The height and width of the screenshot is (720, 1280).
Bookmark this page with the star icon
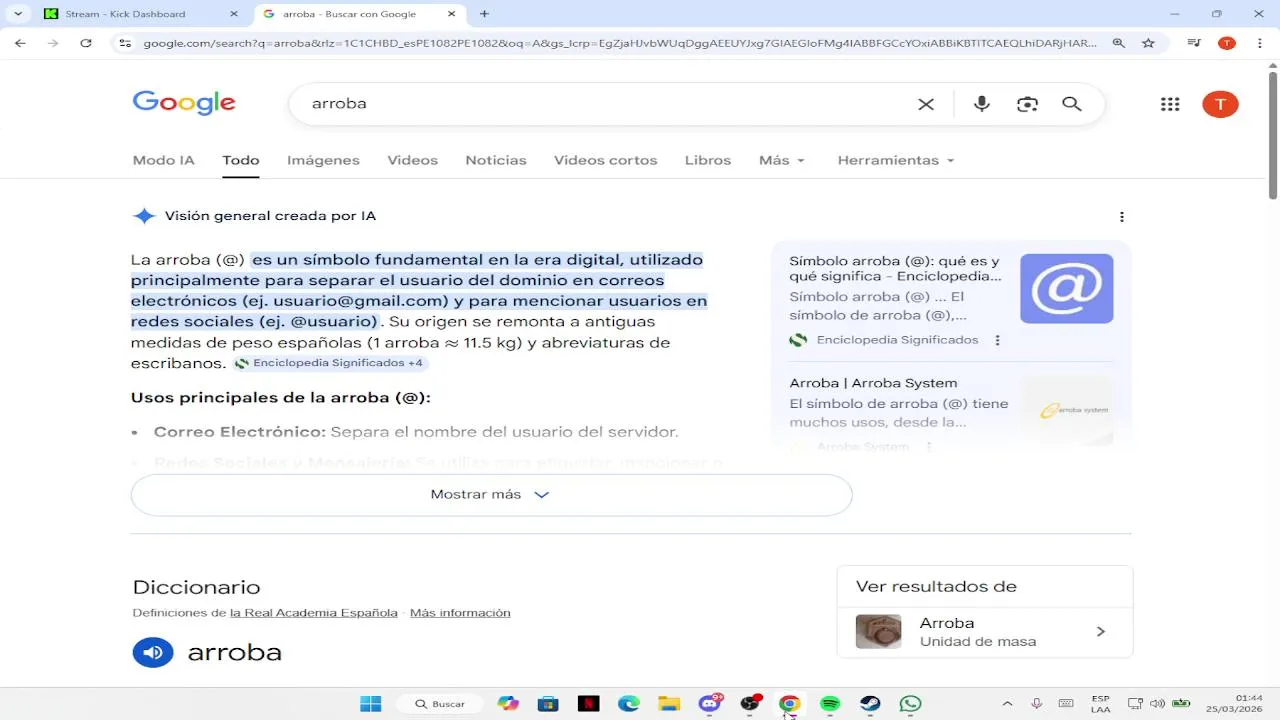coord(1148,43)
